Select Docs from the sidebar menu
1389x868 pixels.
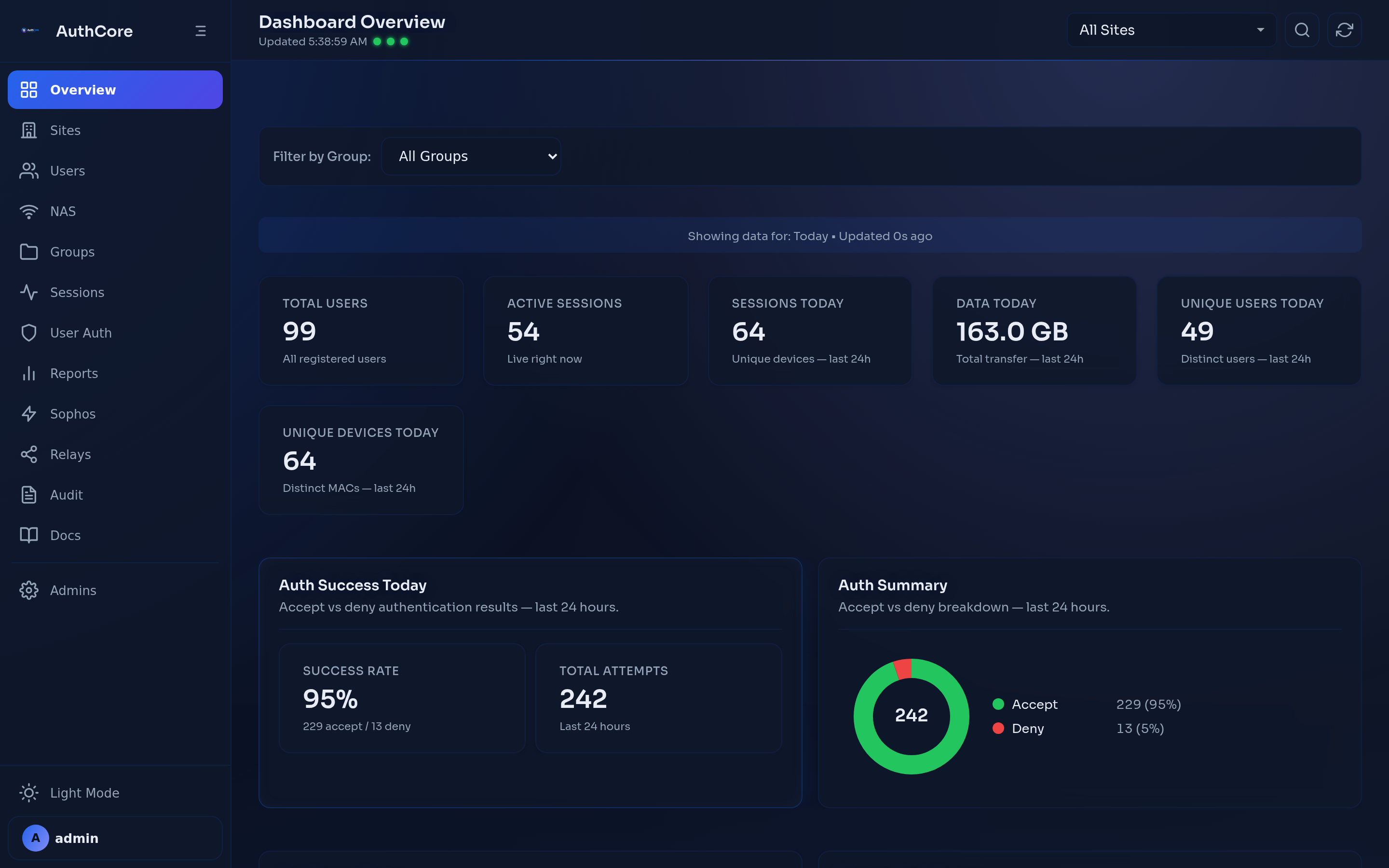pos(64,535)
